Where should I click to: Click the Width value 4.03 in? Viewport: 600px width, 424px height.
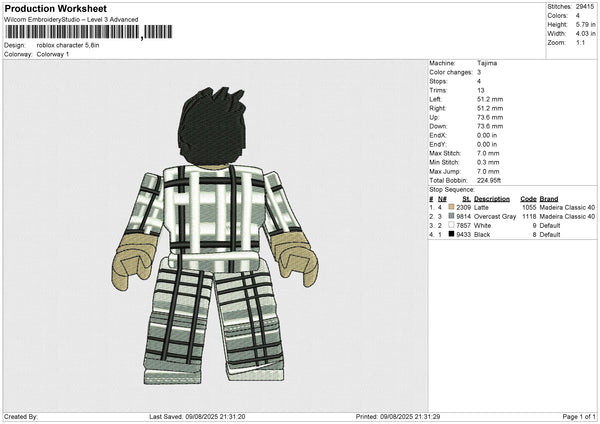point(585,34)
